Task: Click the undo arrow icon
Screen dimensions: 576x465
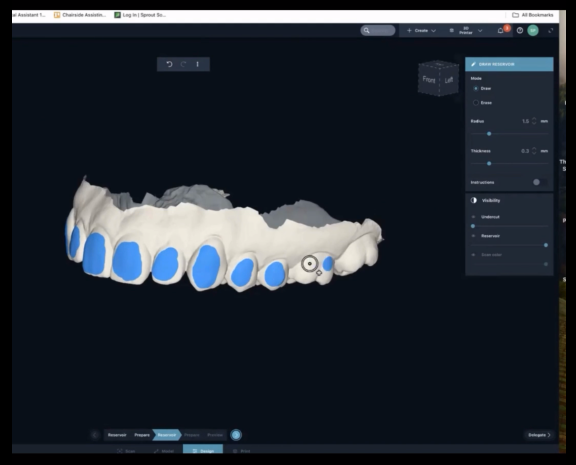Action: click(x=169, y=64)
